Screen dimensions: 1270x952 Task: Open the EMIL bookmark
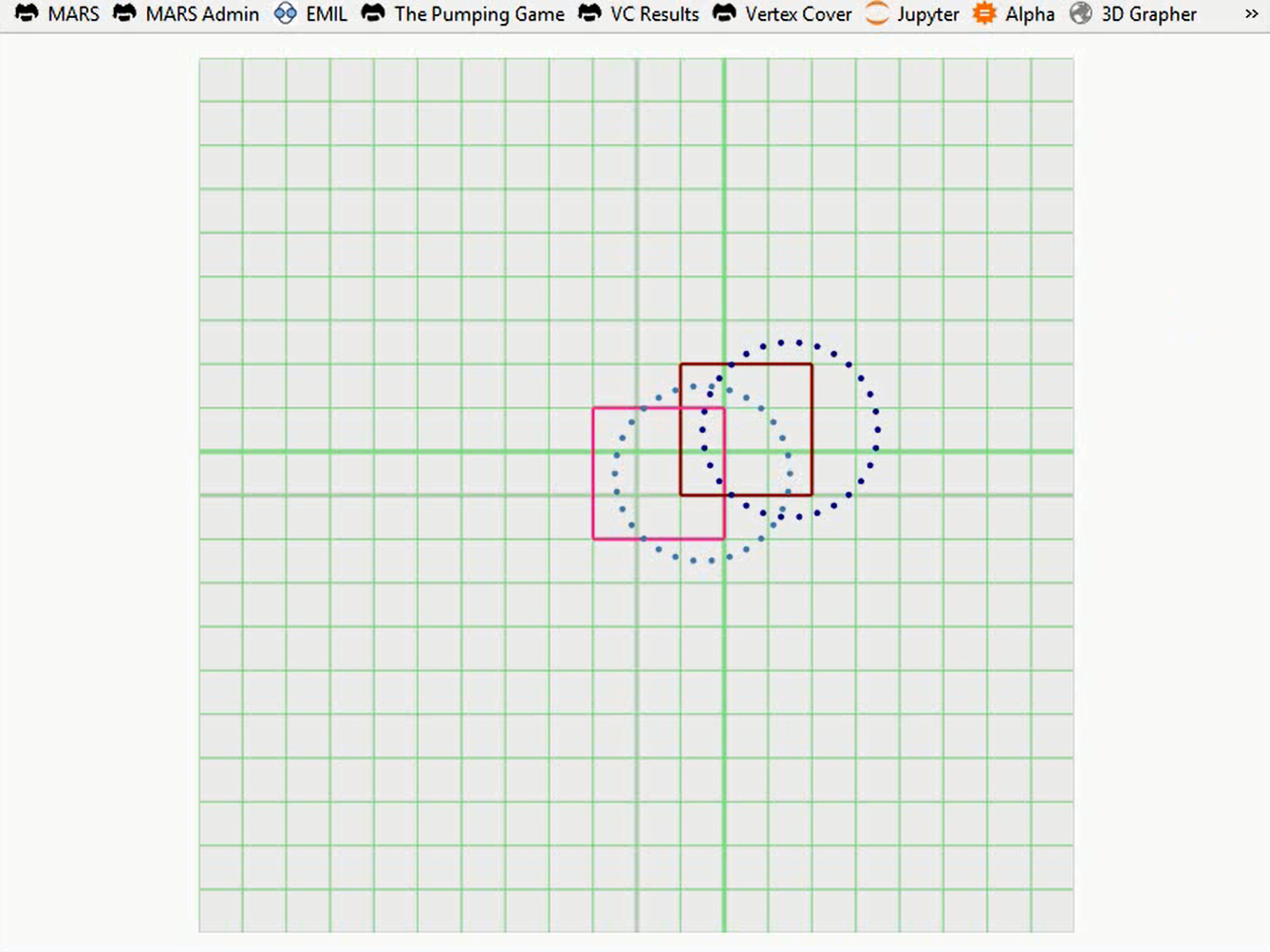(310, 14)
